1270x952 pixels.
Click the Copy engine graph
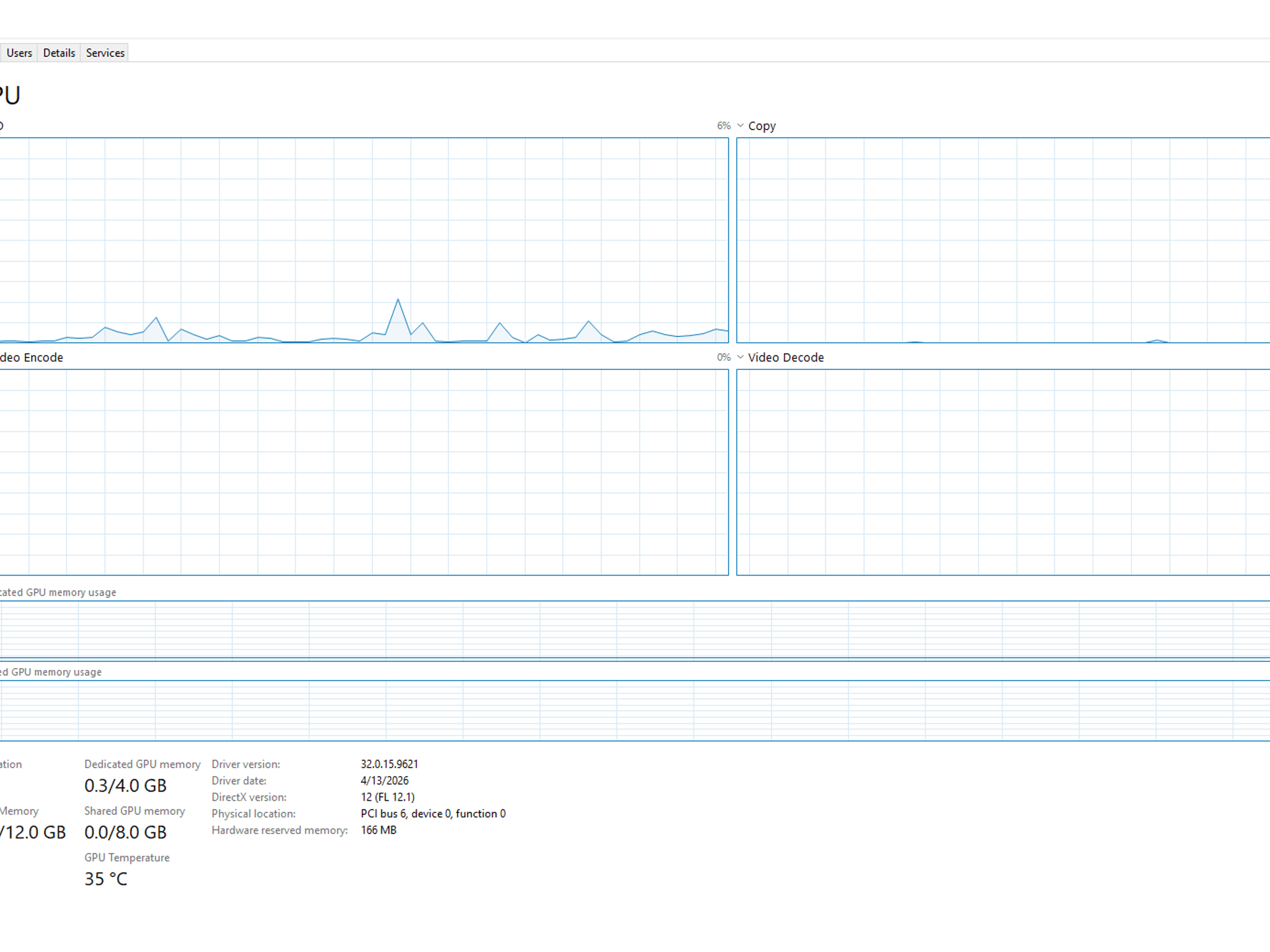point(1003,240)
